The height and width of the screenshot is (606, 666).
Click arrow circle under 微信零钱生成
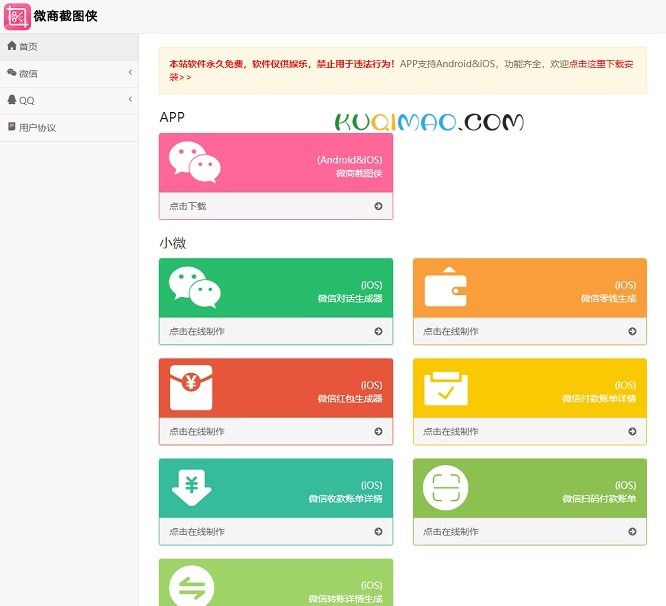pos(632,331)
